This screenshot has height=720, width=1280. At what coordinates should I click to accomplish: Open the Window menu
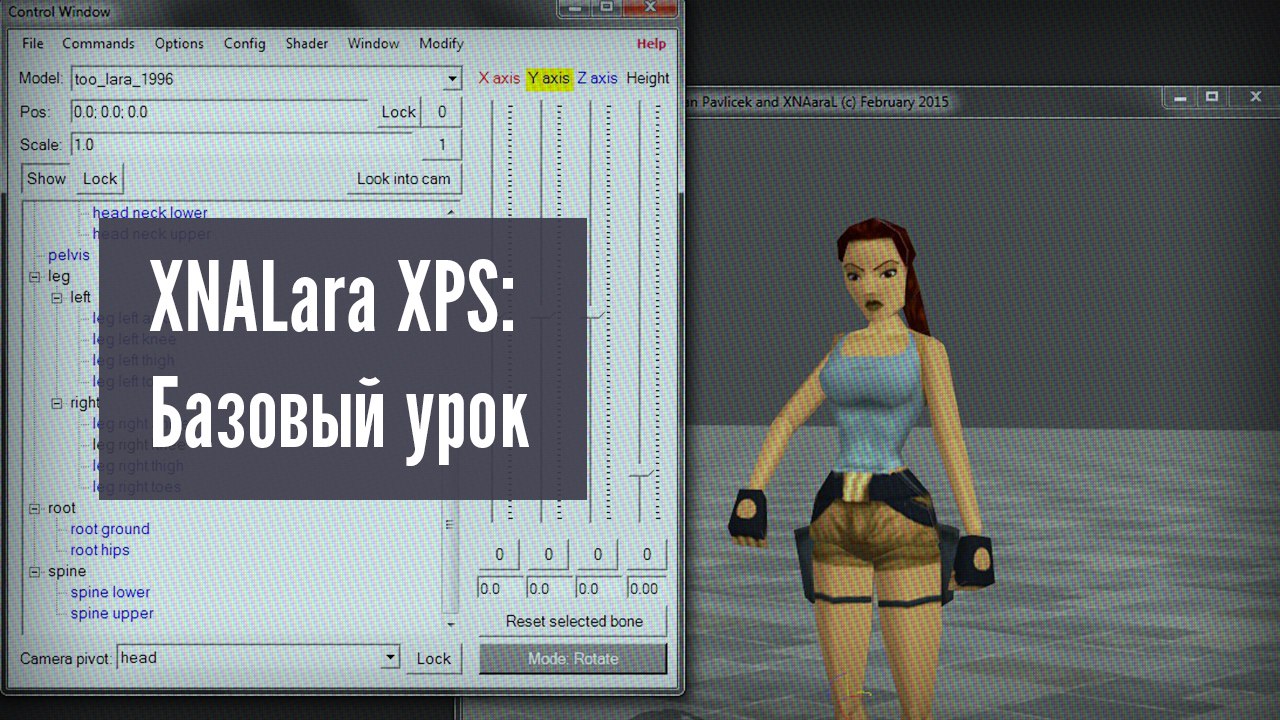tap(373, 43)
